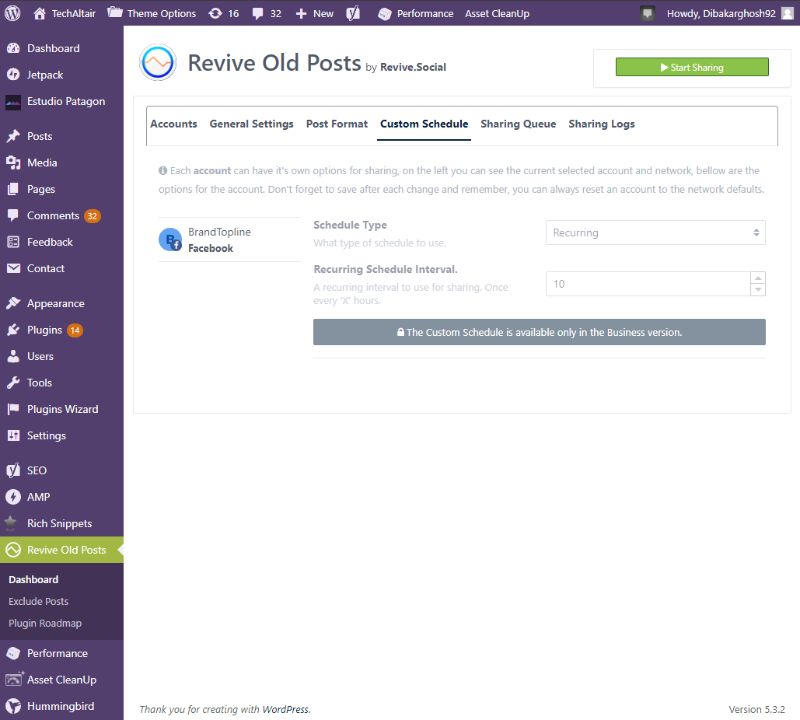Click the Contact envelope icon in sidebar
Screen dimensions: 800x720
(13, 268)
